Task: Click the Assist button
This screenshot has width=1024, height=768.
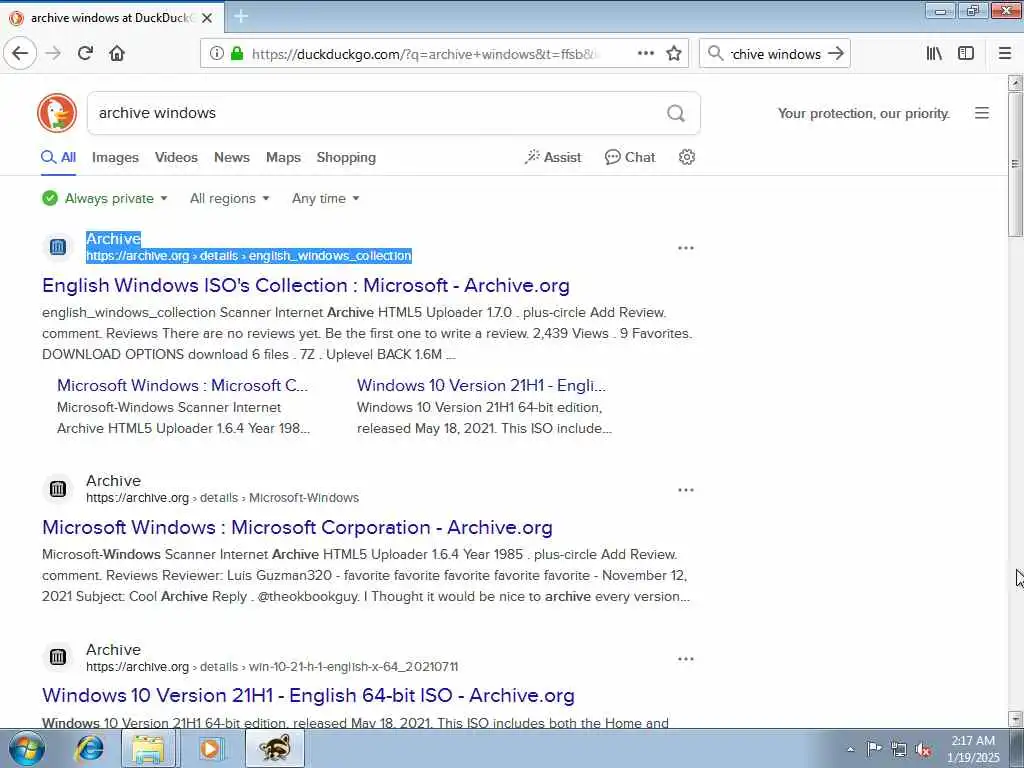Action: [x=552, y=157]
